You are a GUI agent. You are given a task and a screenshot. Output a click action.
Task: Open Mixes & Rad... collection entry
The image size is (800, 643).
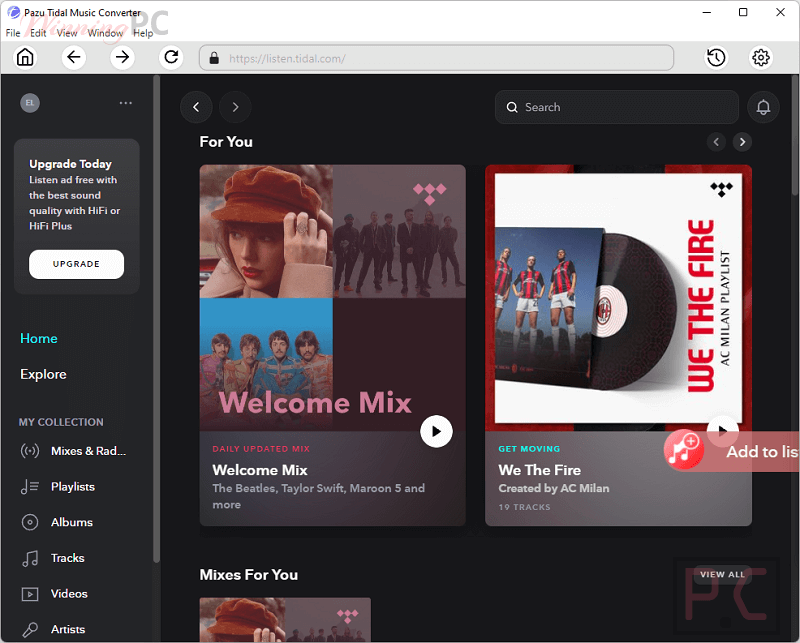(x=88, y=451)
